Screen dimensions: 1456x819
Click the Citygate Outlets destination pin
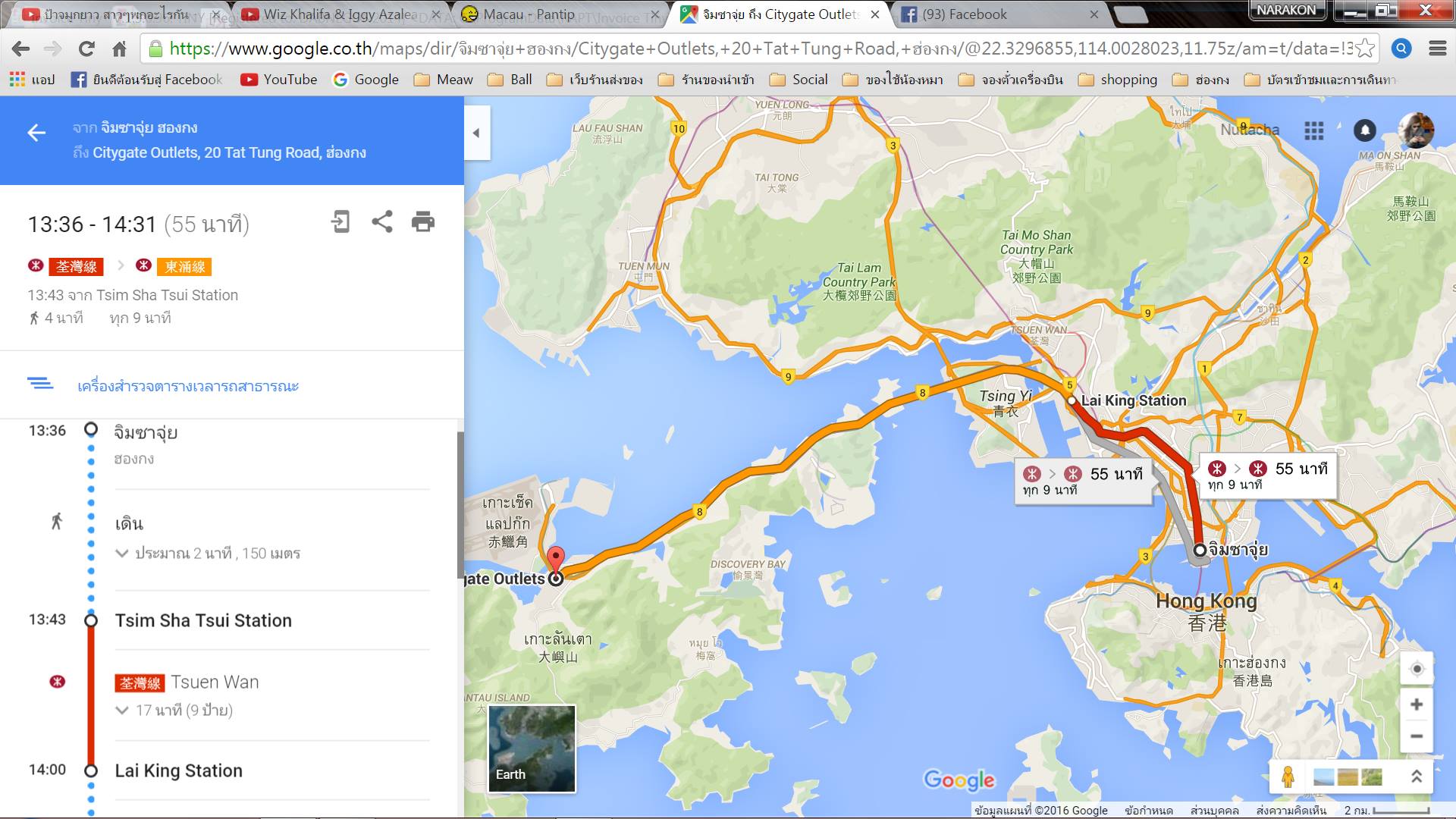point(556,565)
